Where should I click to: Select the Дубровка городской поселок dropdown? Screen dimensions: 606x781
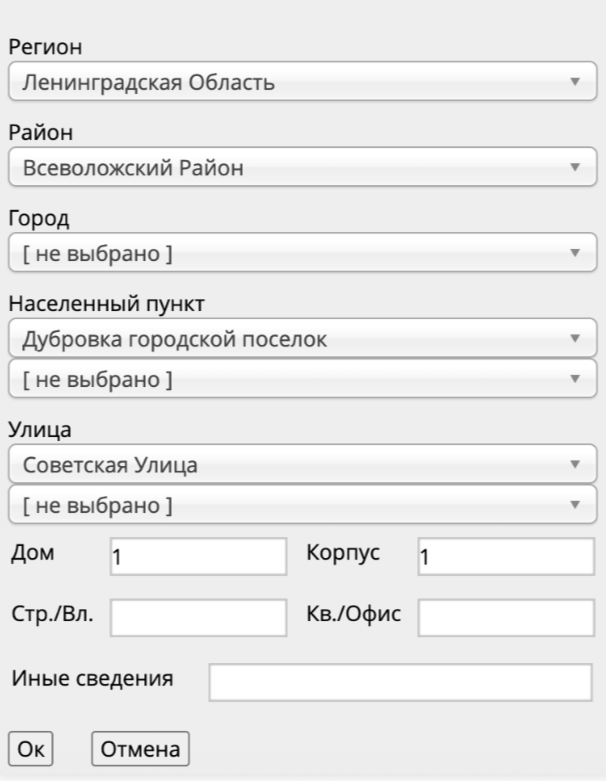tap(302, 338)
